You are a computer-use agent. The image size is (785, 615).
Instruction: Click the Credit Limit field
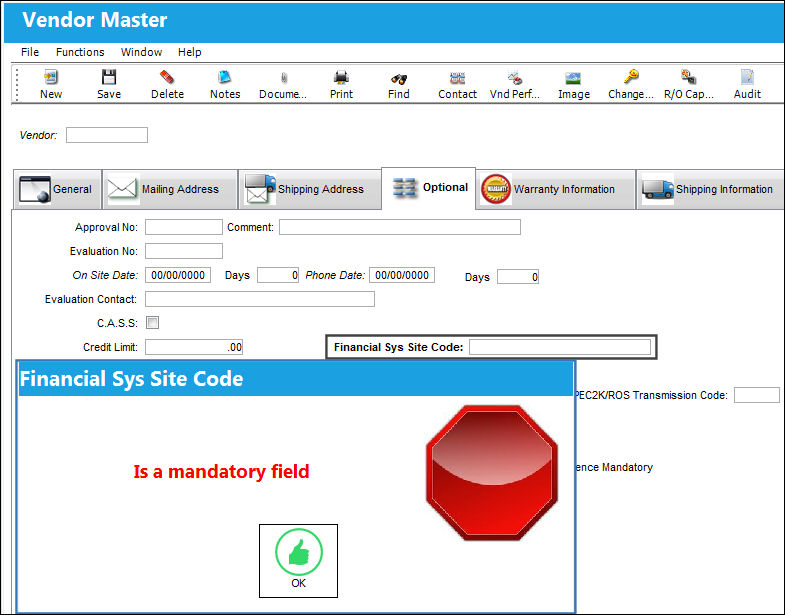tap(194, 347)
